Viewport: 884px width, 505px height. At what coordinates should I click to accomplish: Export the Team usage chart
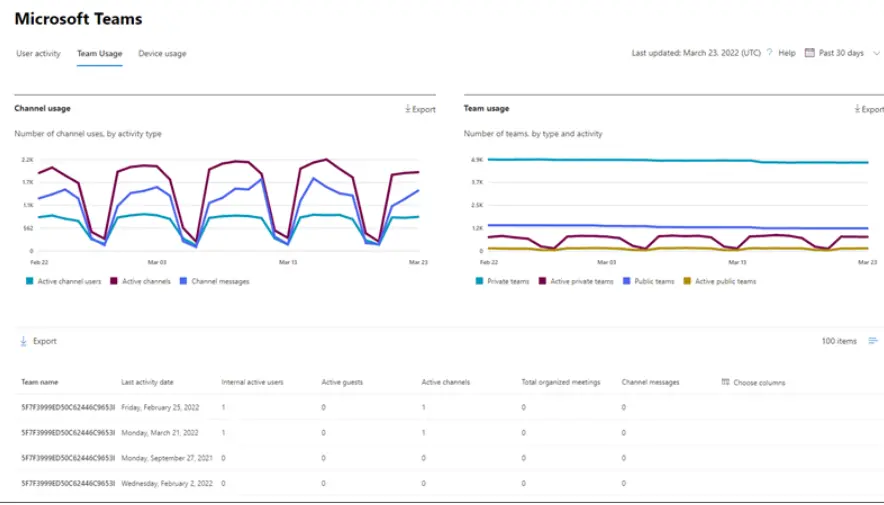coord(869,109)
